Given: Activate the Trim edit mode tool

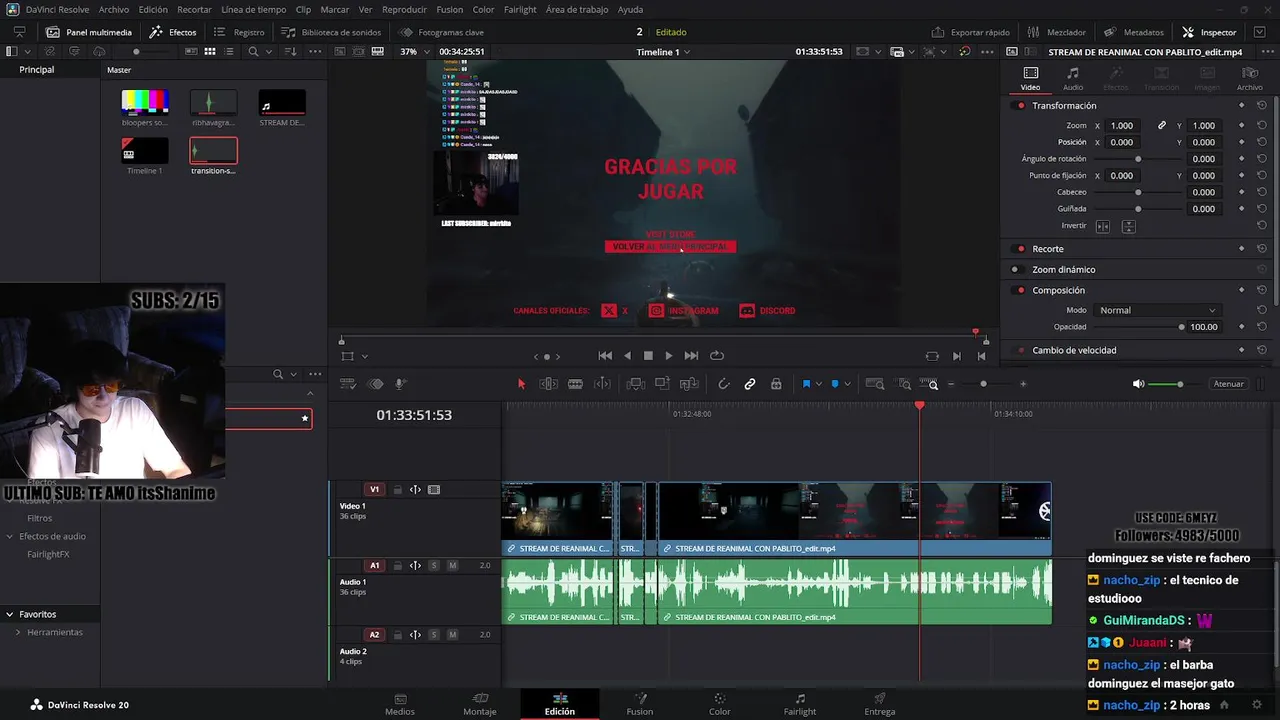Looking at the screenshot, I should pyautogui.click(x=549, y=384).
